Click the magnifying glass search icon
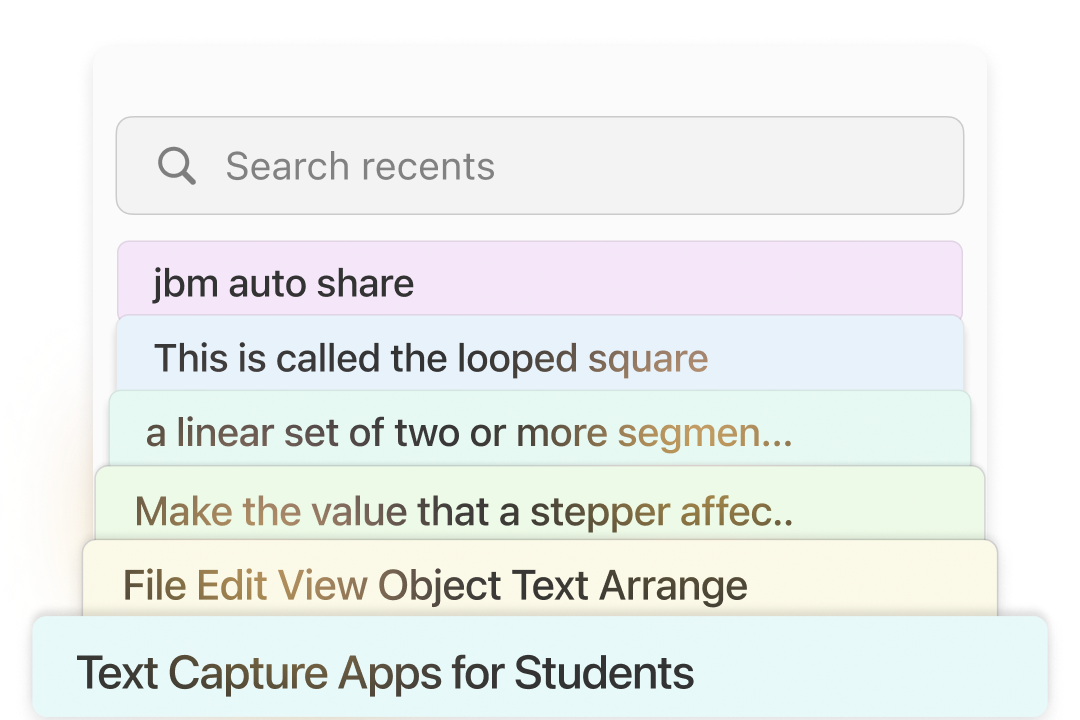This screenshot has width=1080, height=720. pyautogui.click(x=177, y=166)
